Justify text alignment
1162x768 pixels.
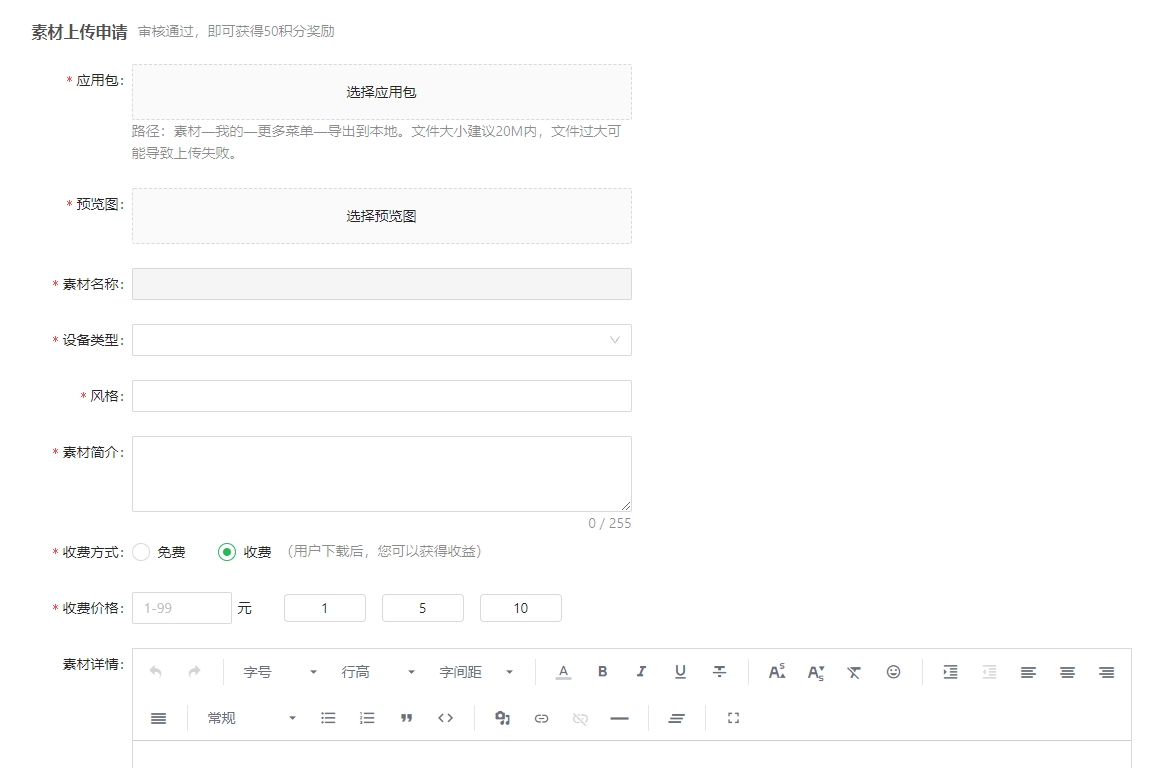pyautogui.click(x=159, y=718)
